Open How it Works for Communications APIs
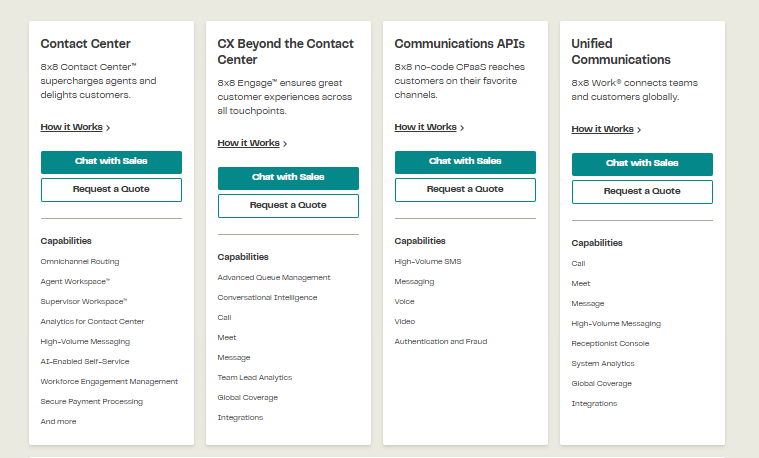 [x=429, y=127]
